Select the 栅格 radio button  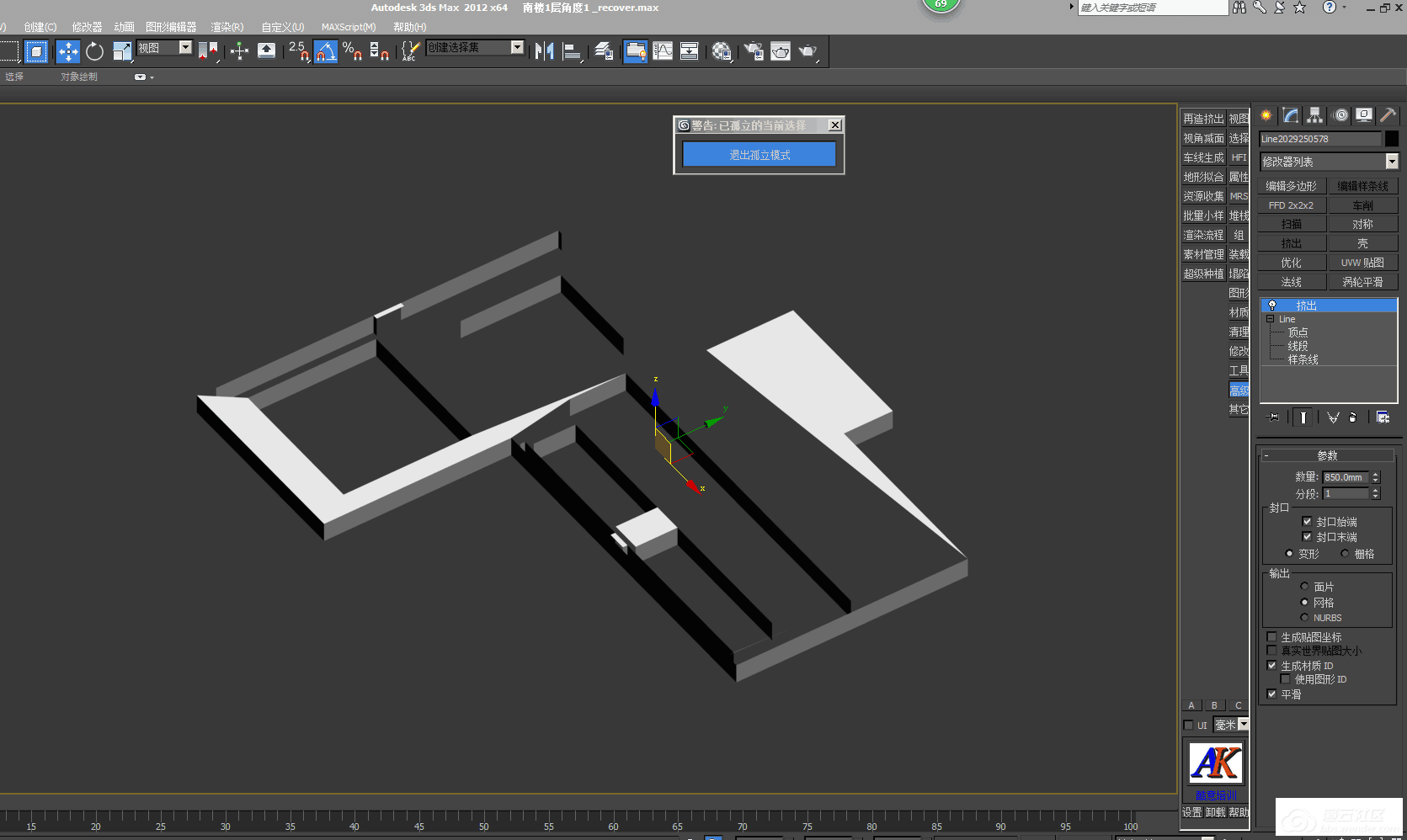click(1345, 554)
